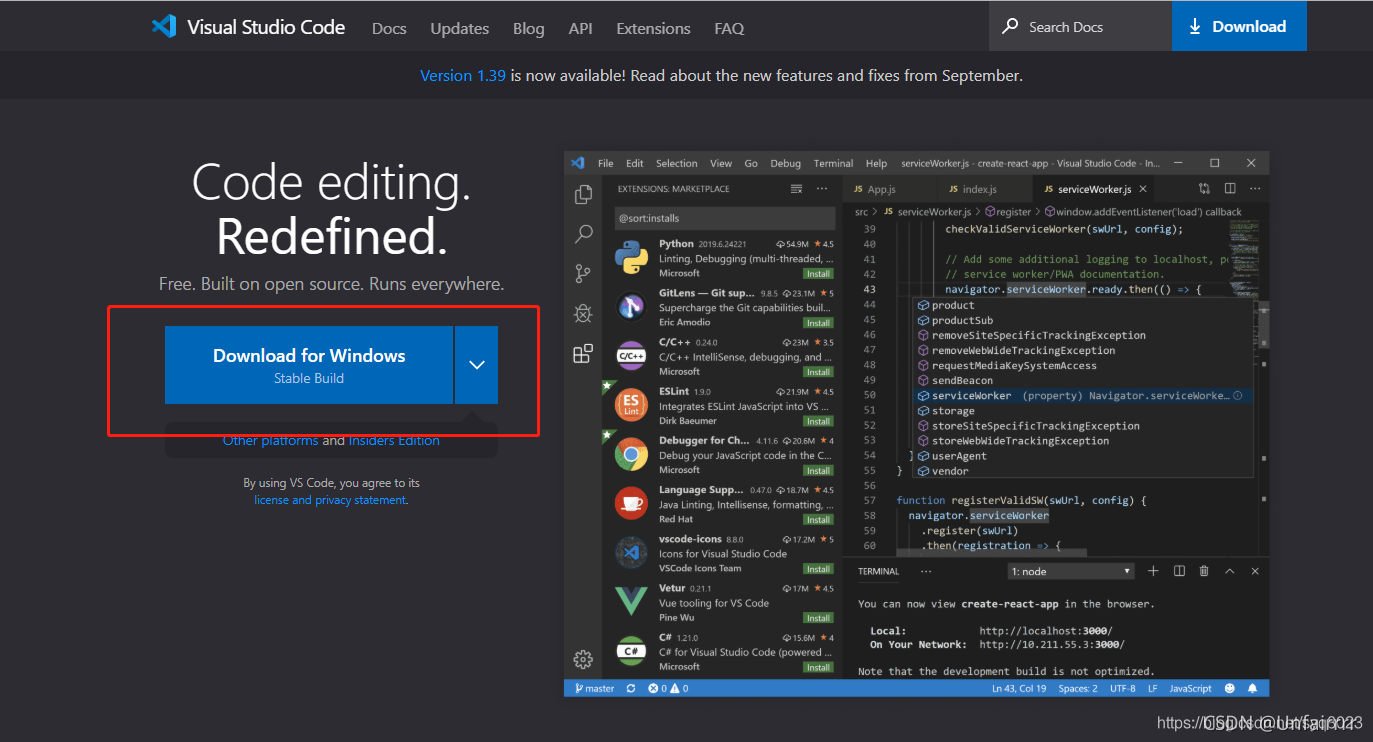Click 'Ln 43, Col 19' in status bar
Screen dimensions: 1373x742
coord(1019,688)
